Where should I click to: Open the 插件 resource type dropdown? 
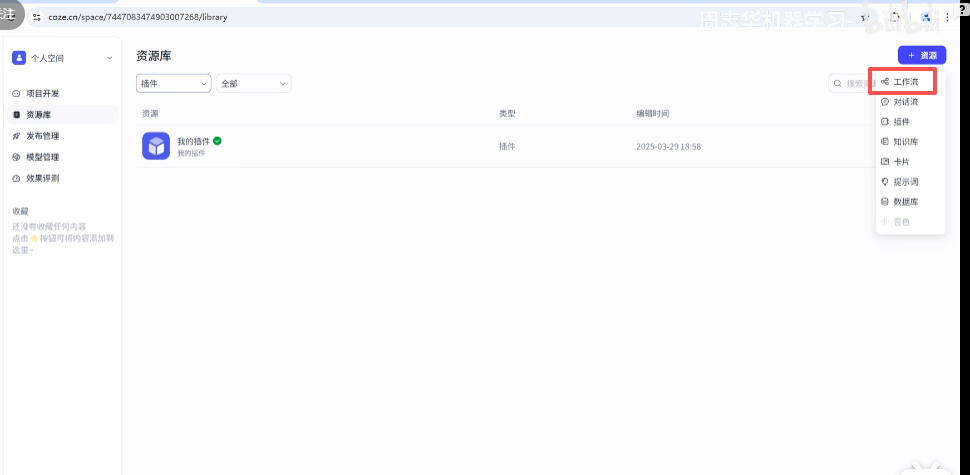tap(173, 84)
